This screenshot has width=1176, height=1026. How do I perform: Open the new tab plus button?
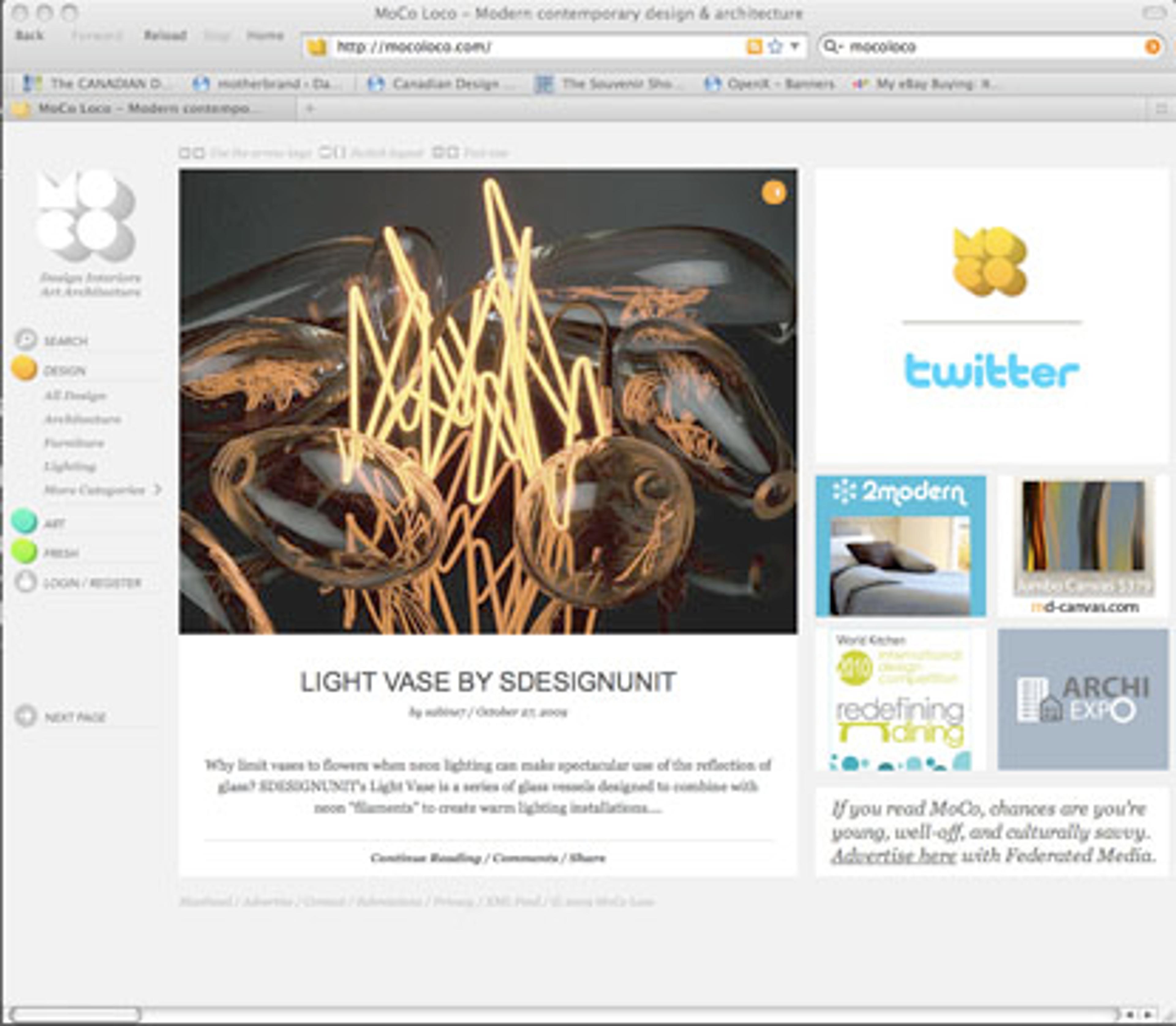(x=310, y=108)
